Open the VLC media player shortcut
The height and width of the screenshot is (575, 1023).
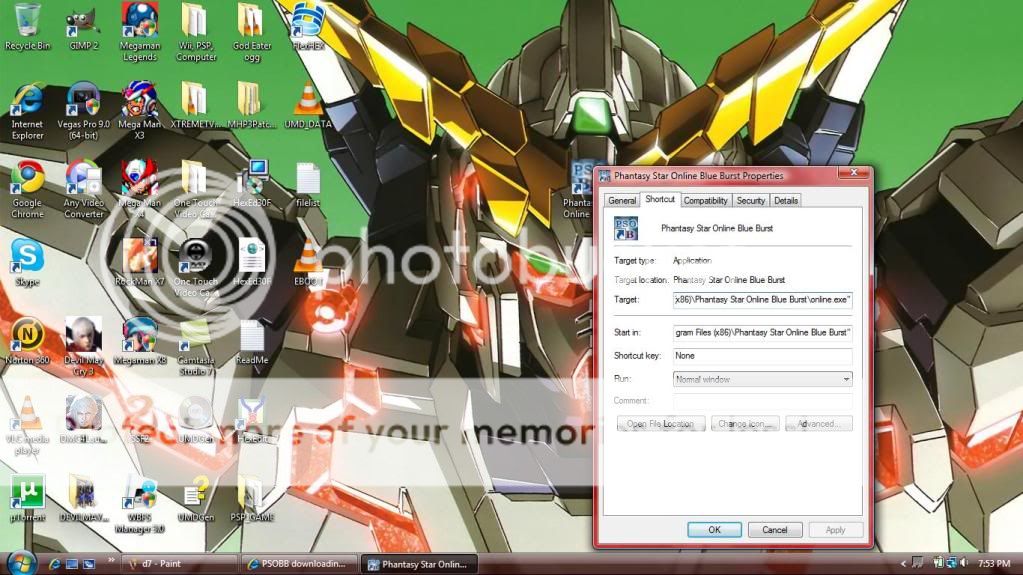(27, 414)
